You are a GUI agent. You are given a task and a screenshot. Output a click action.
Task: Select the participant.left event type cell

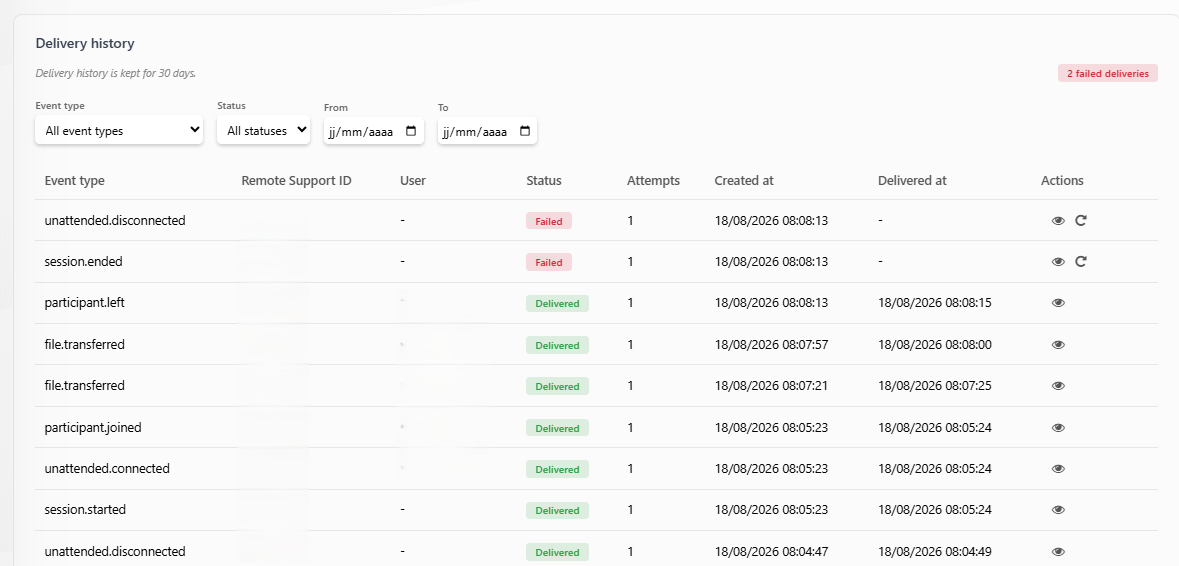[x=84, y=303]
